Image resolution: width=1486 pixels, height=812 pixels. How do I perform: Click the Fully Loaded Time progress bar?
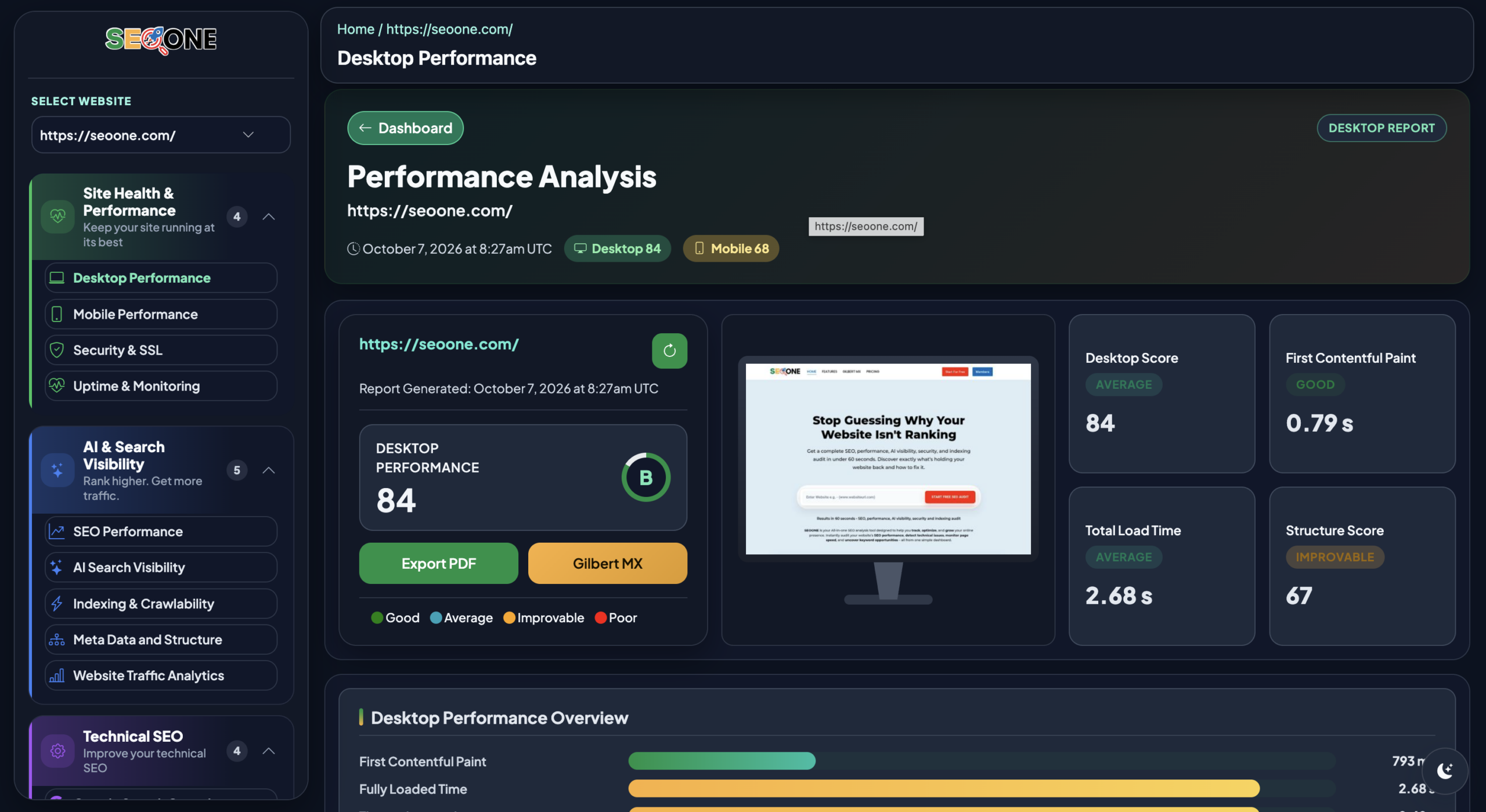[982, 788]
